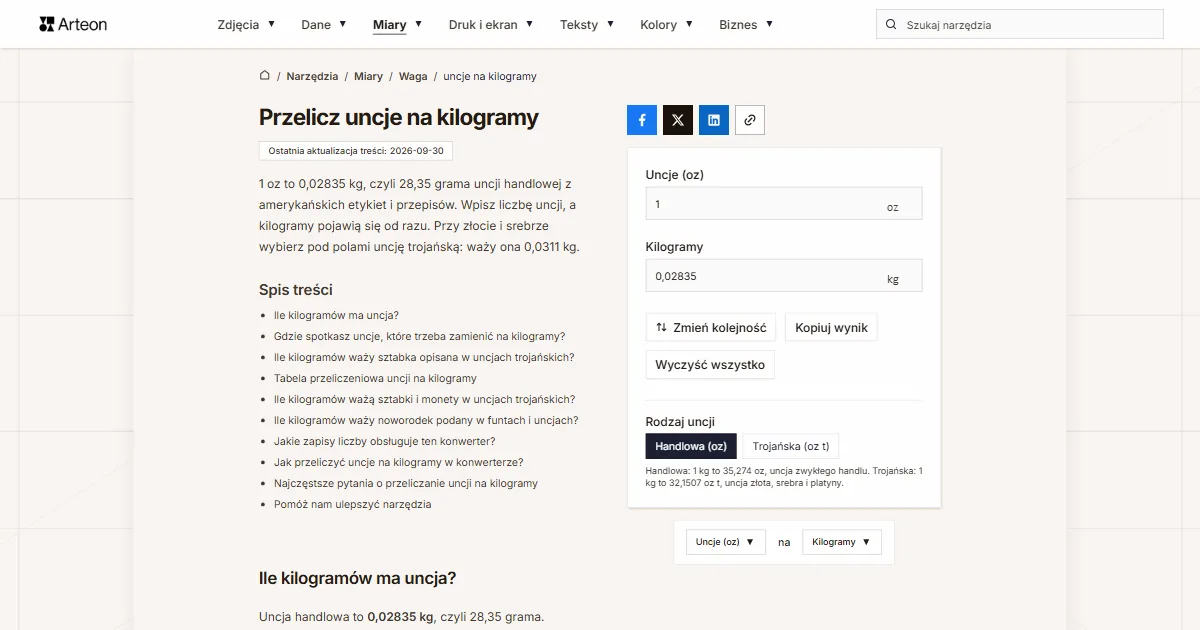
Task: Click the Arteon logo
Action: 73,24
